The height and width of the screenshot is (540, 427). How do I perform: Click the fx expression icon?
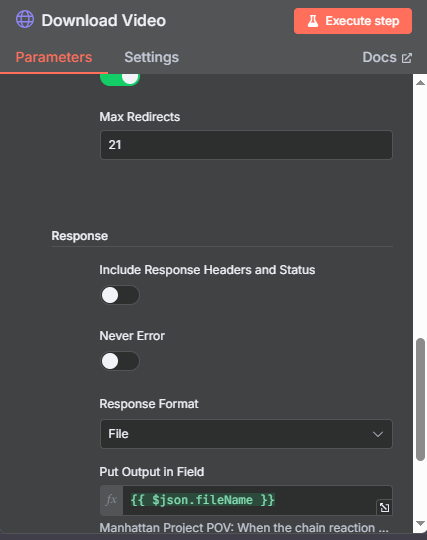coord(111,500)
